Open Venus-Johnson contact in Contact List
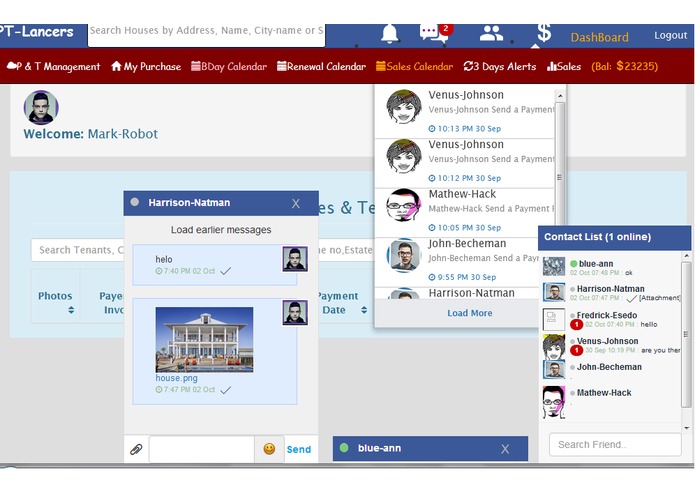The width and height of the screenshot is (695, 494). point(611,345)
